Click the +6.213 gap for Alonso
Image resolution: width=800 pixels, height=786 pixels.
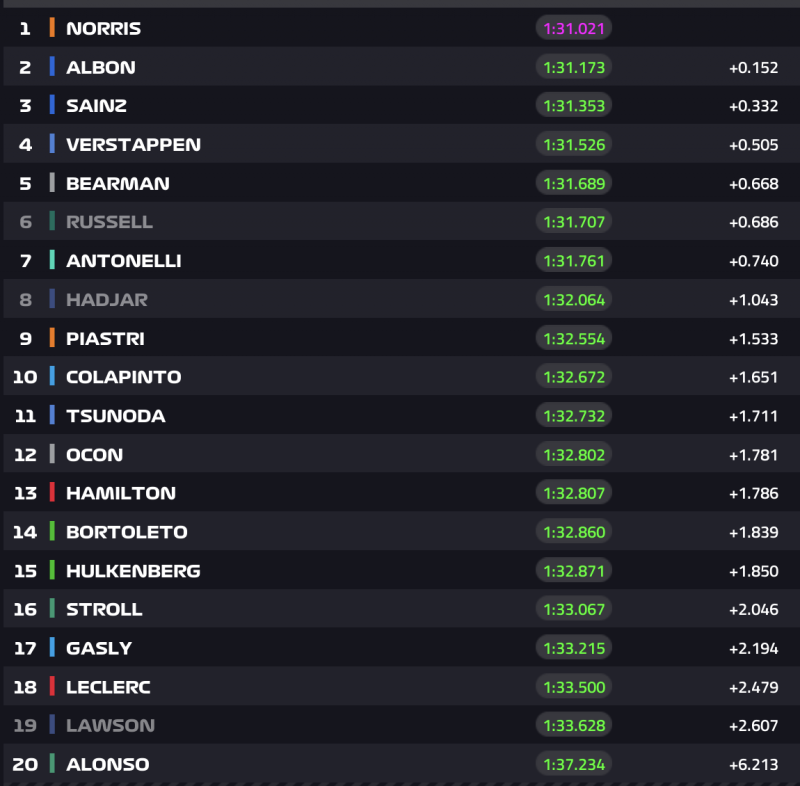pos(753,764)
